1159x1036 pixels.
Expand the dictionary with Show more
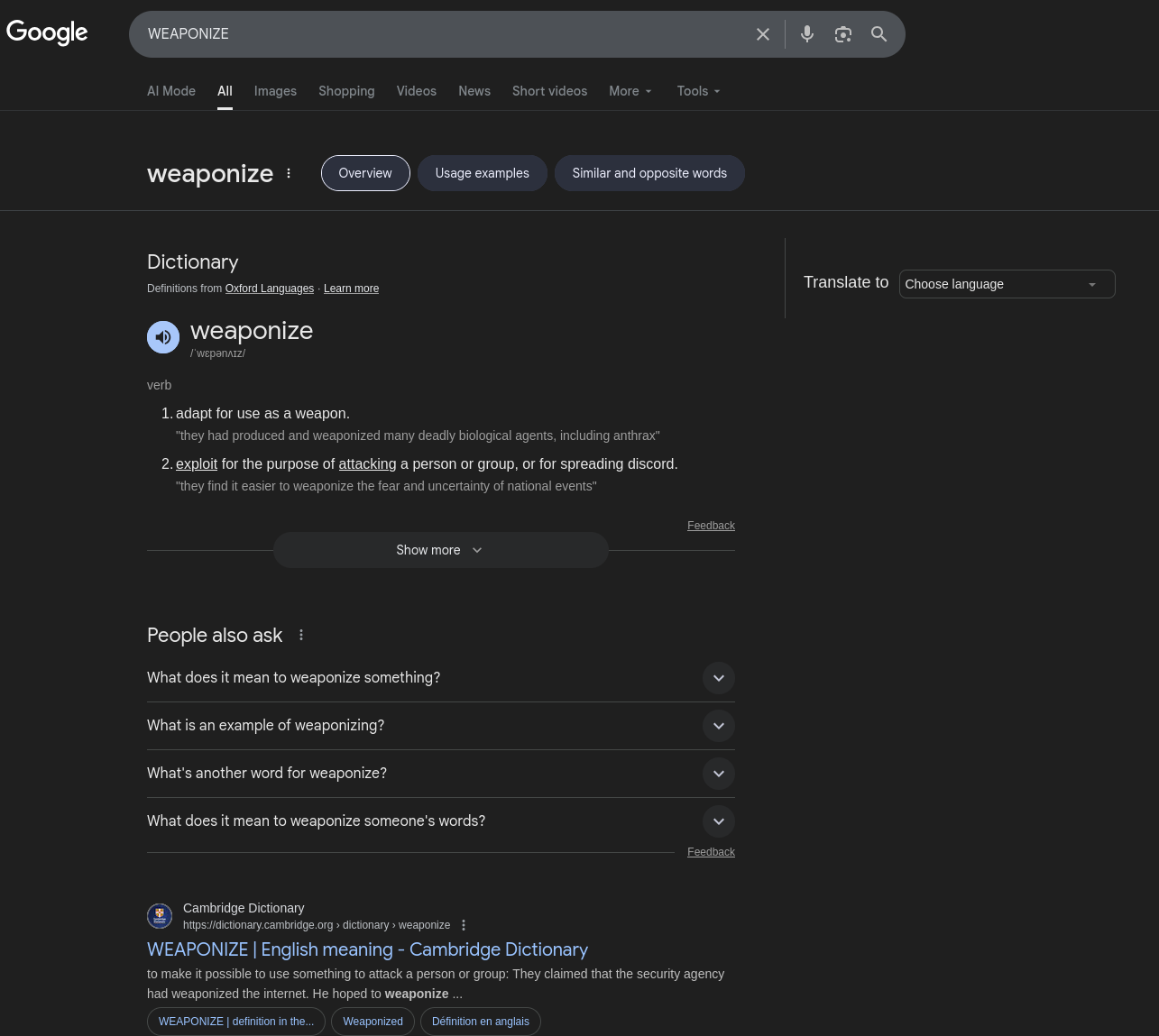(x=441, y=550)
